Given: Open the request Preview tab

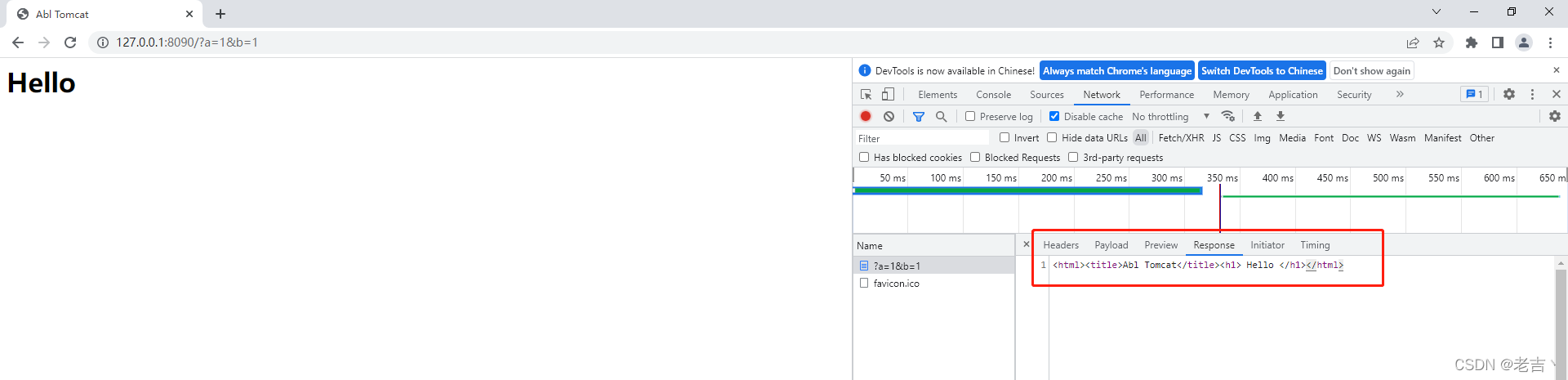Looking at the screenshot, I should [1161, 245].
